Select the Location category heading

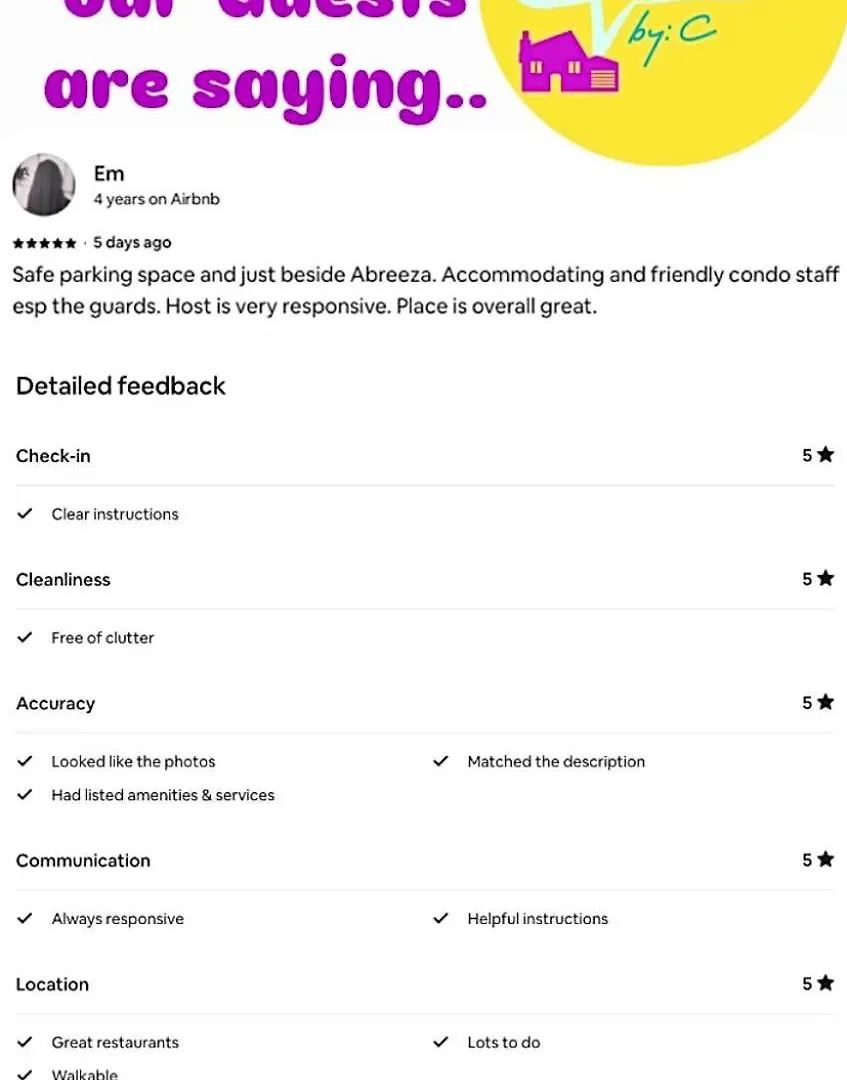[52, 984]
